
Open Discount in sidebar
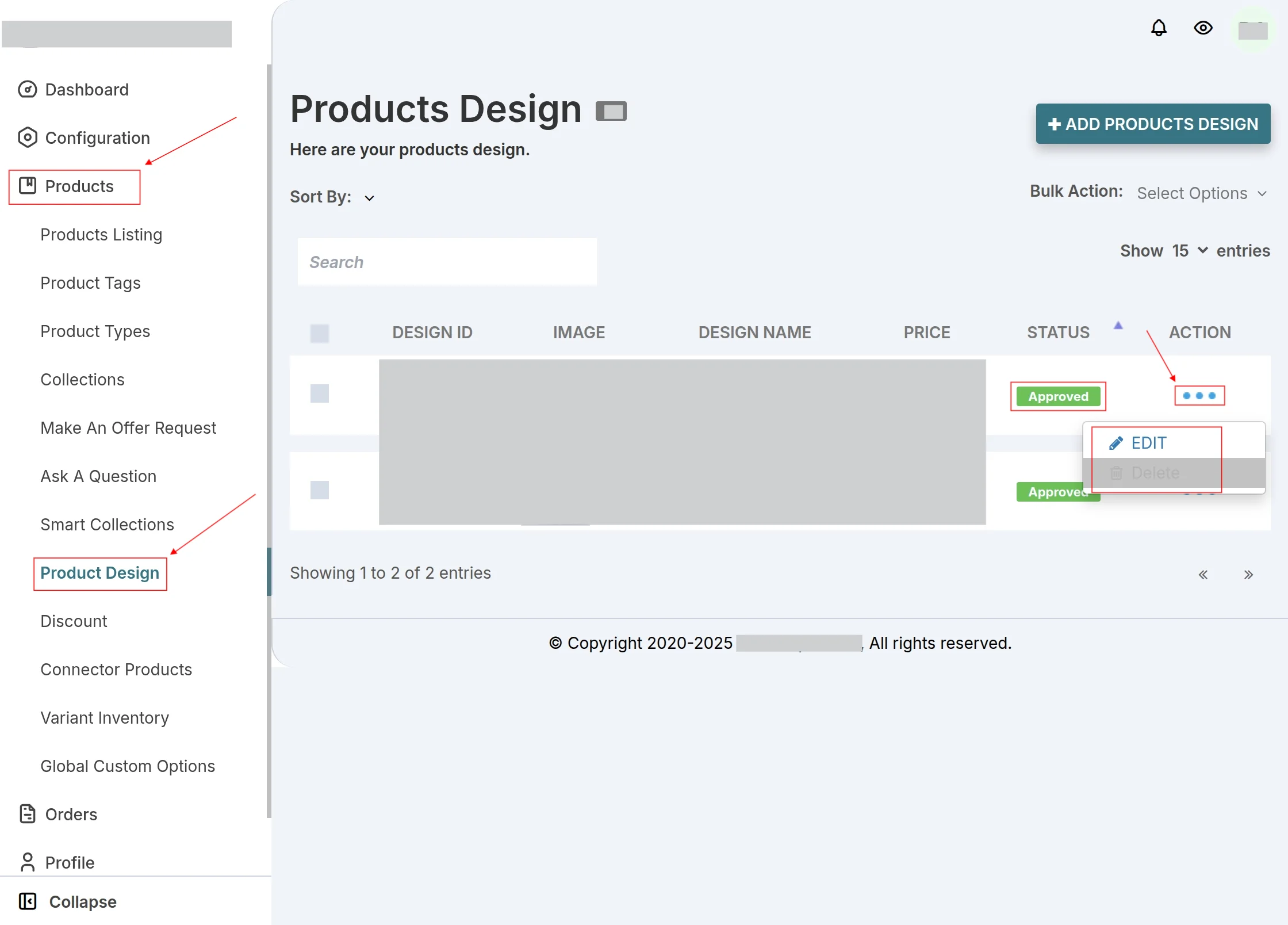click(74, 621)
